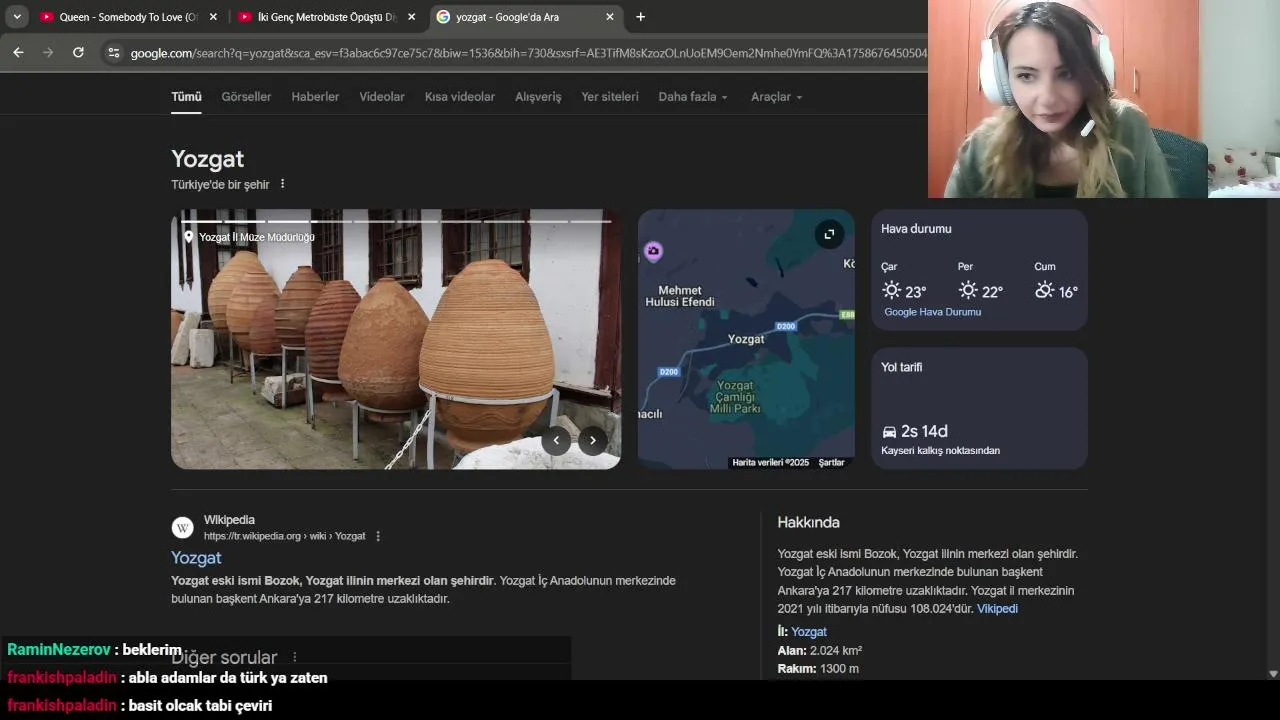Click the Kayseri kalkış noktasından text

pos(940,451)
